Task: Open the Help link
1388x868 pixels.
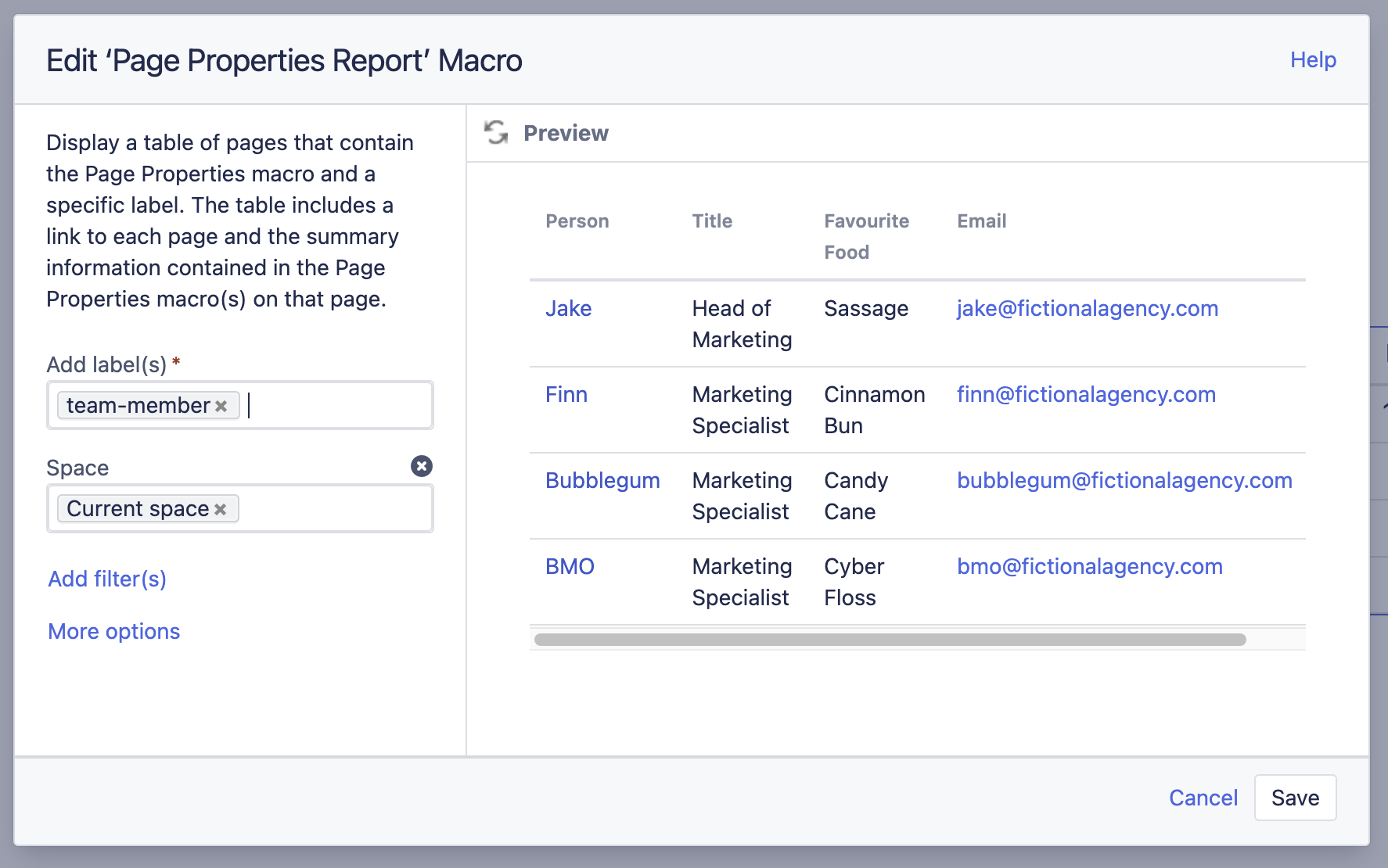Action: tap(1313, 59)
